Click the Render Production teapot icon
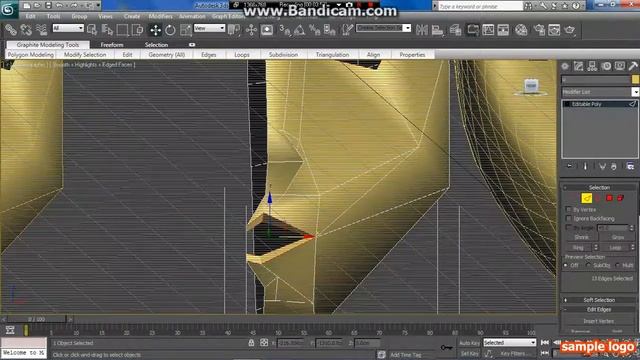The height and width of the screenshot is (360, 640). coord(570,30)
